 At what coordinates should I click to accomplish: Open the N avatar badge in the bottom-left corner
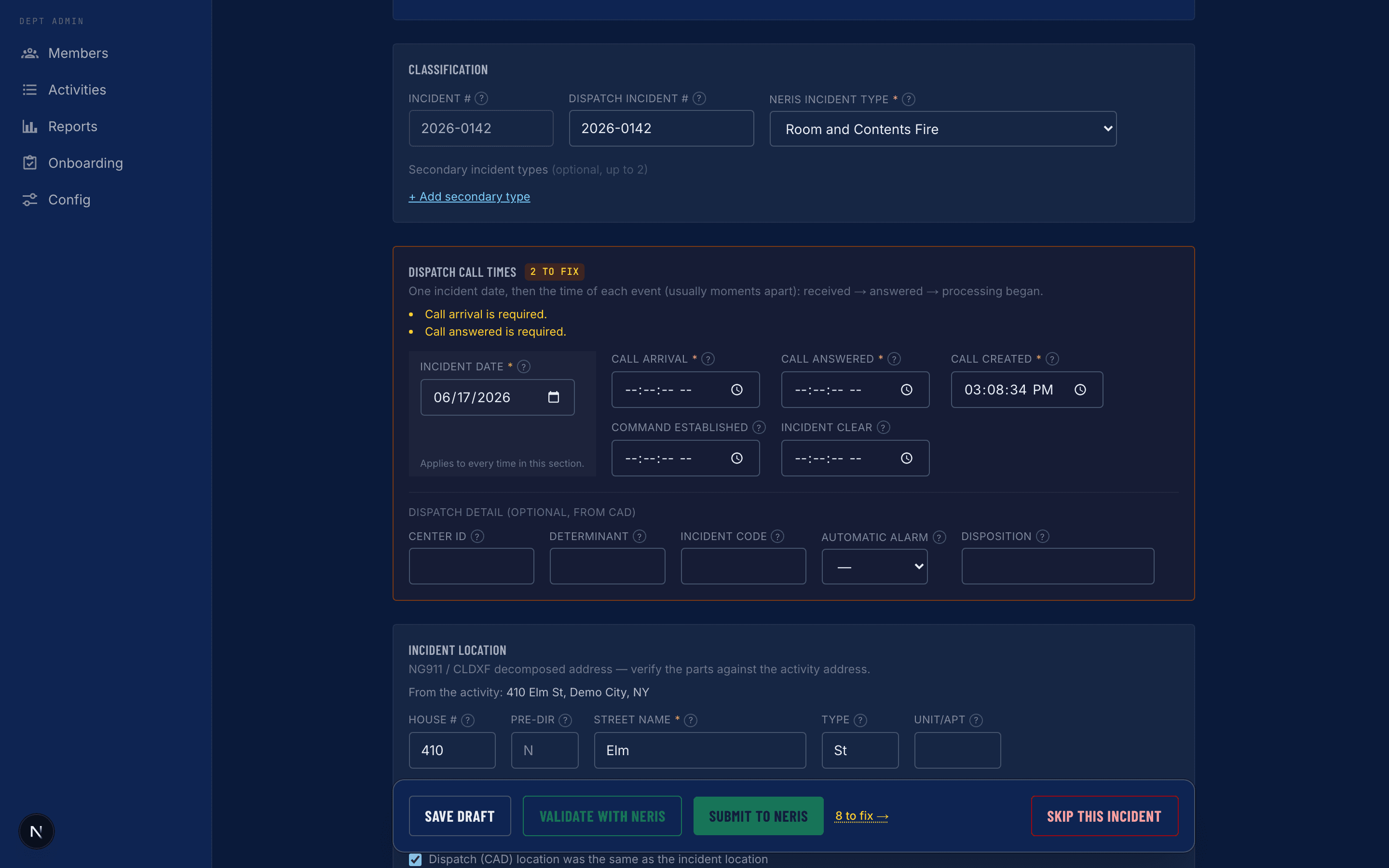coord(36,831)
